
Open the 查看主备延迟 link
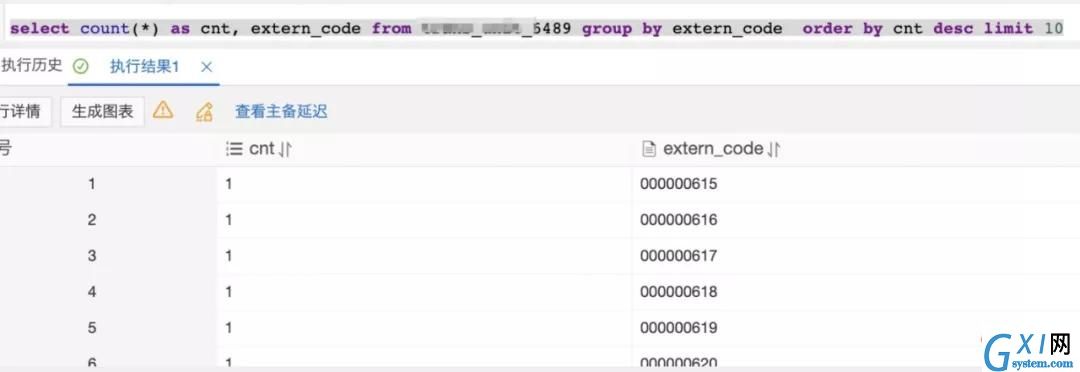(281, 112)
